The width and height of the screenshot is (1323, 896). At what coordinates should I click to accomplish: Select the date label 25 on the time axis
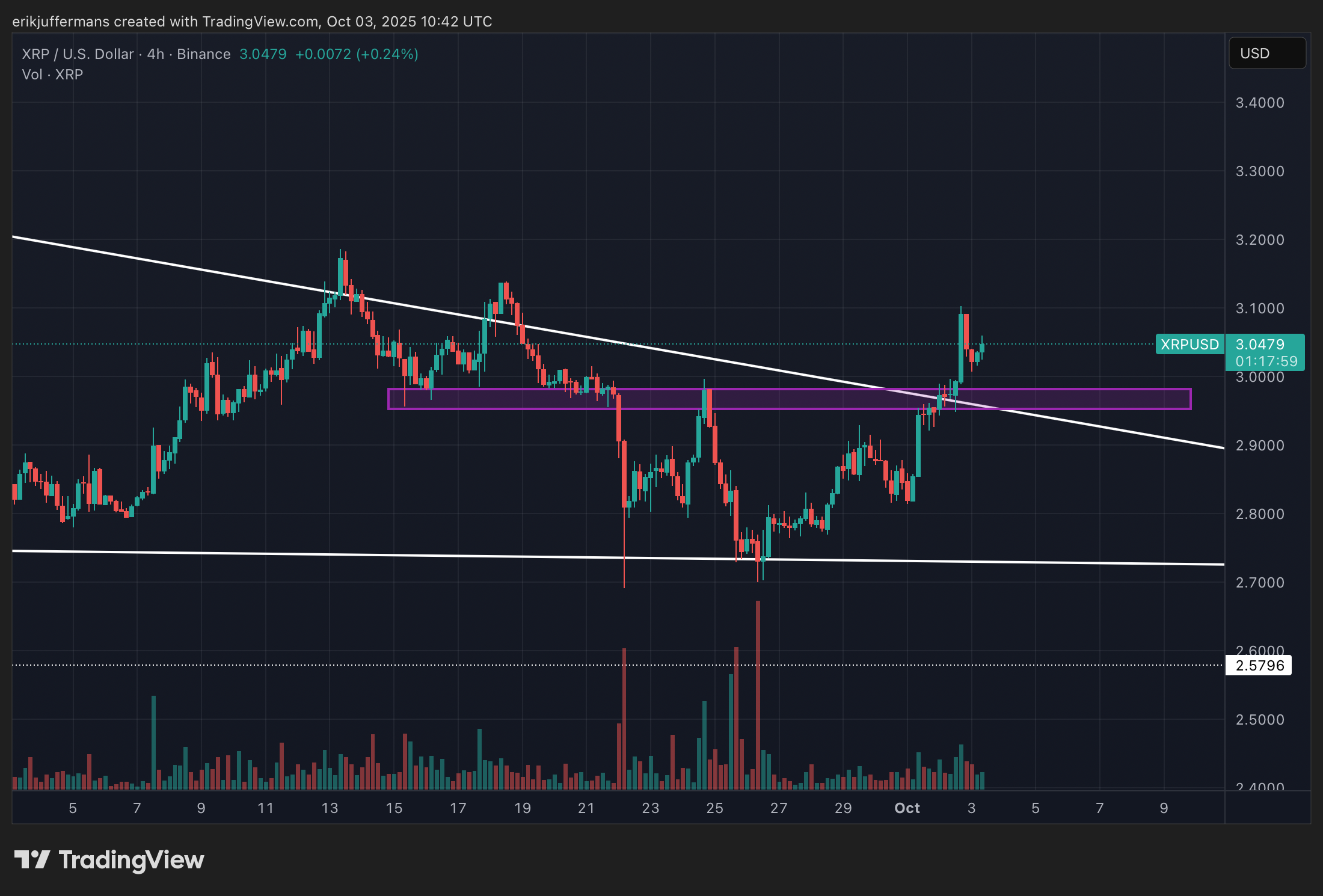click(714, 808)
